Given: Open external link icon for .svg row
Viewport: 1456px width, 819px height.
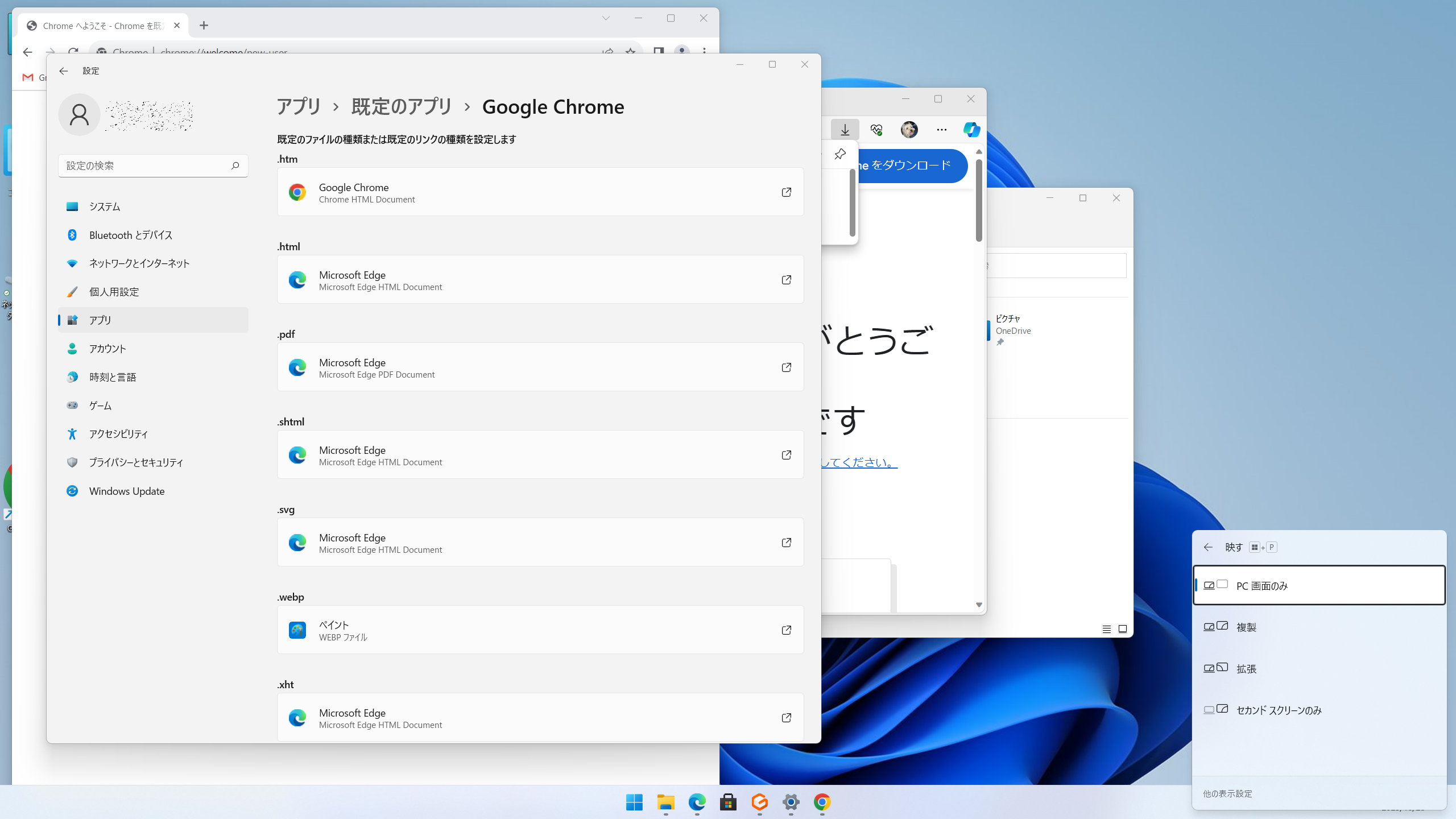Looking at the screenshot, I should tap(786, 543).
